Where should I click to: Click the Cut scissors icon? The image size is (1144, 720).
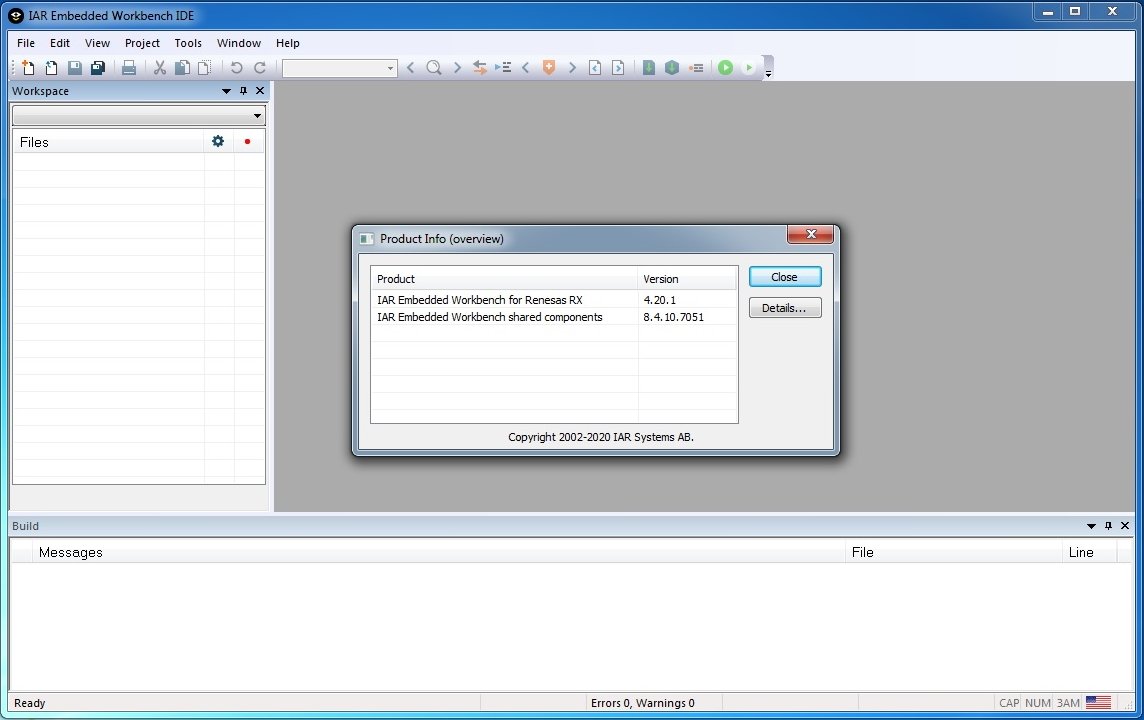click(x=159, y=68)
